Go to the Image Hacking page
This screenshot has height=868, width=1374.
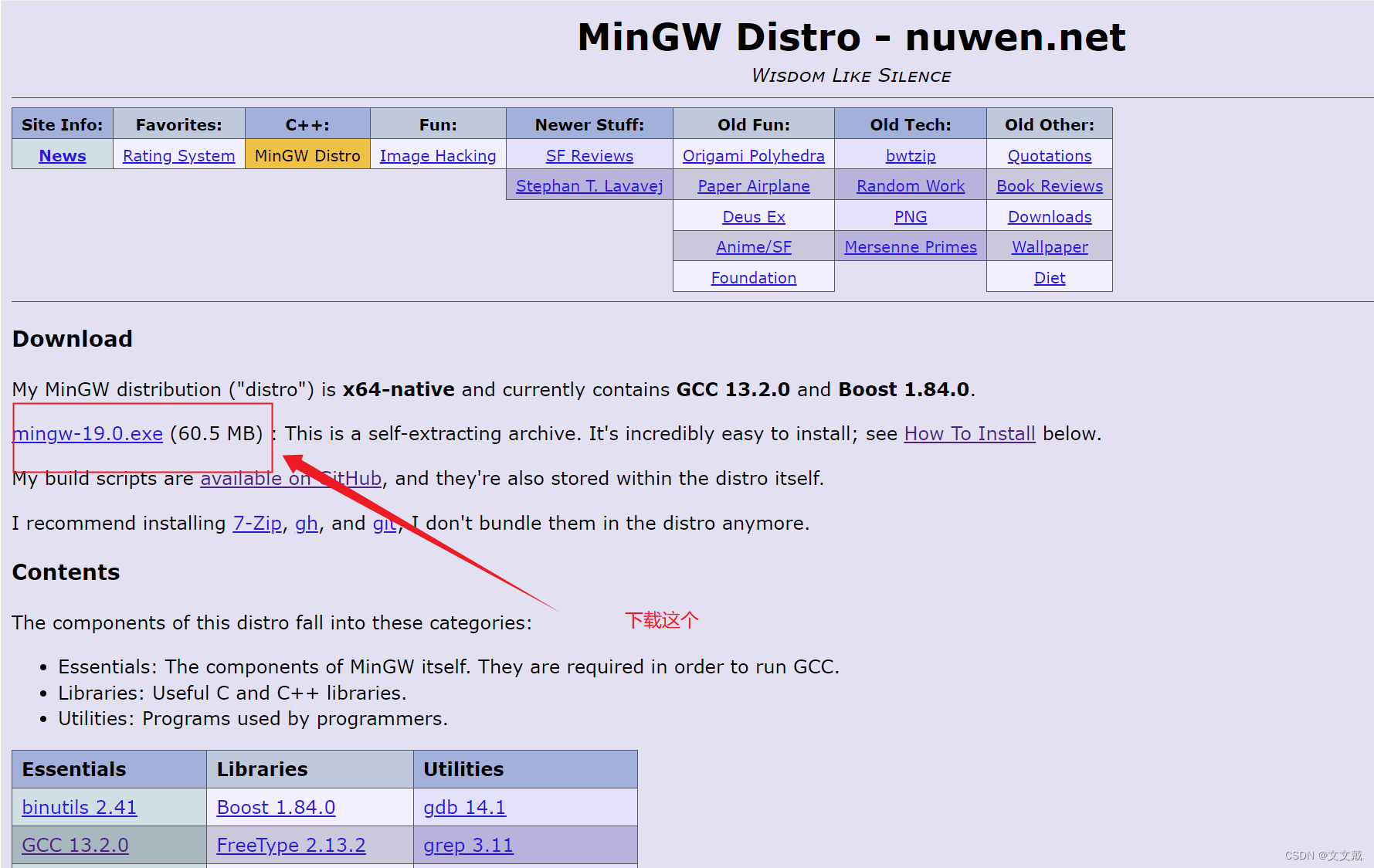click(x=438, y=155)
